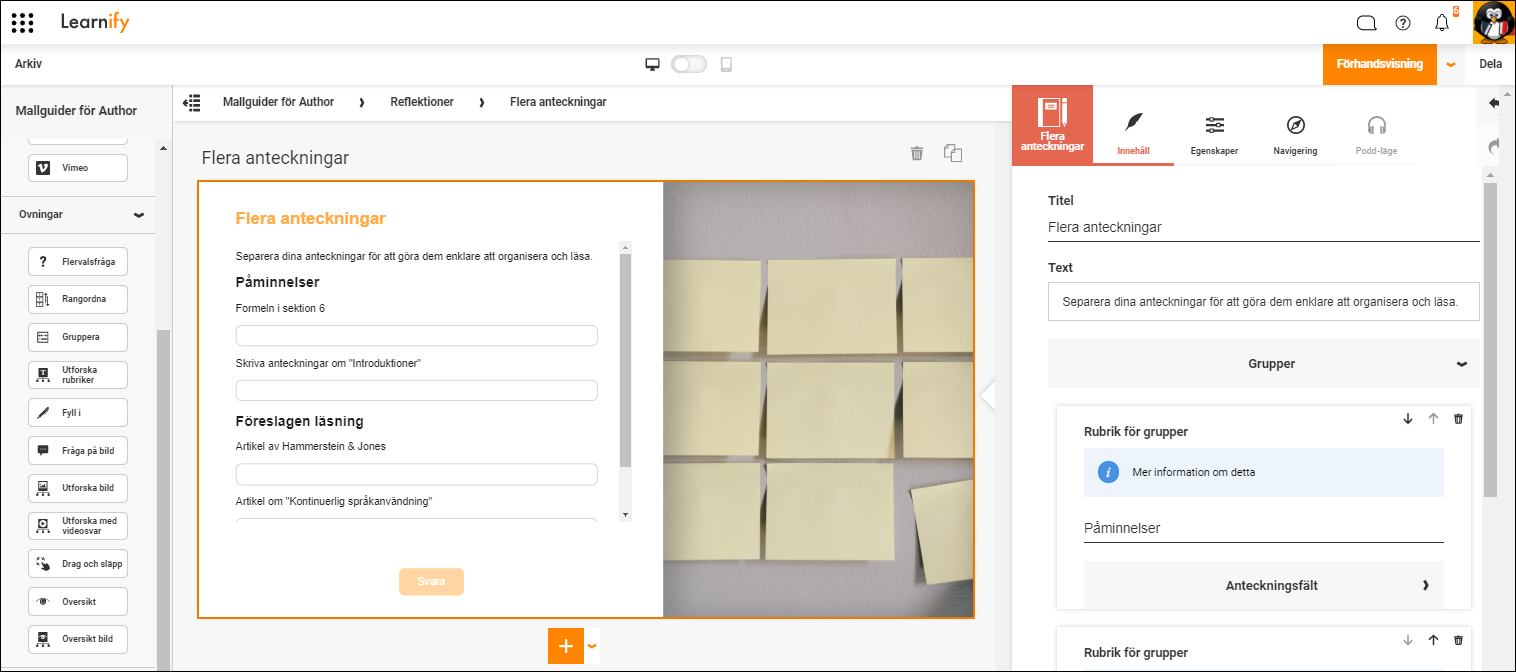
Task: Open the apps grid menu
Action: coord(22,22)
